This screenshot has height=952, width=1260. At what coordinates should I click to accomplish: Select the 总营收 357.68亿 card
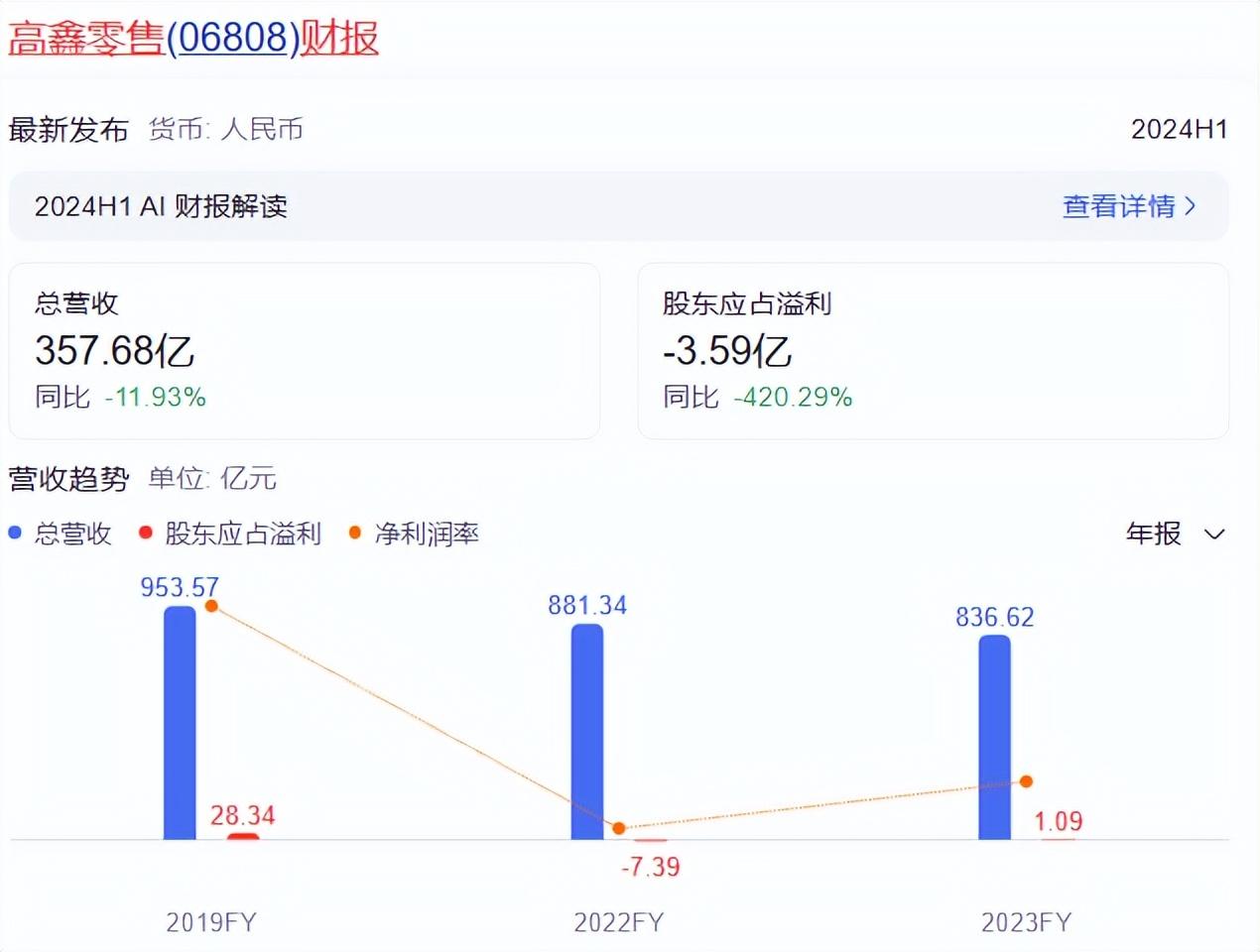[305, 351]
